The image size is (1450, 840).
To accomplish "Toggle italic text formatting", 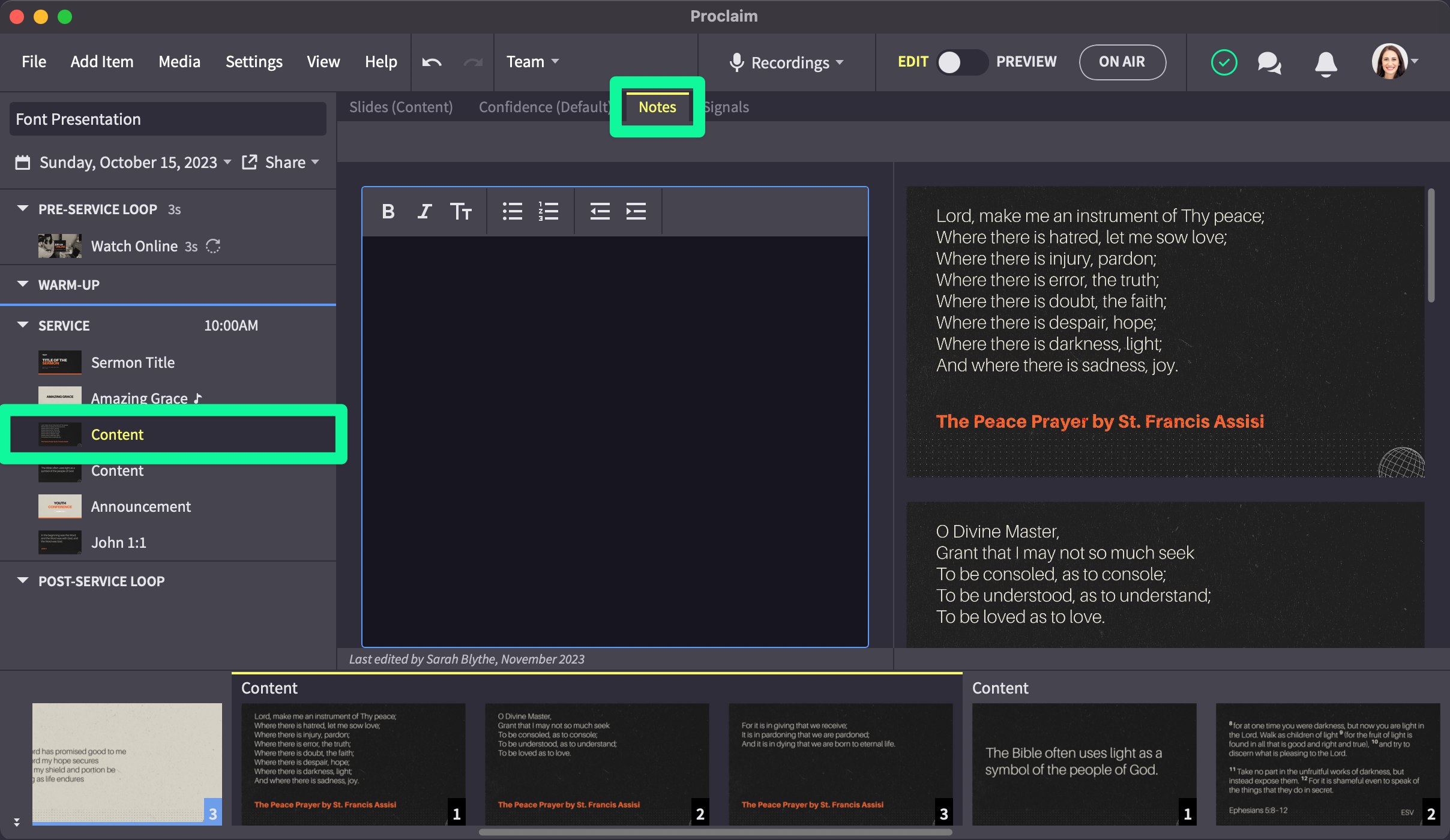I will [x=424, y=211].
